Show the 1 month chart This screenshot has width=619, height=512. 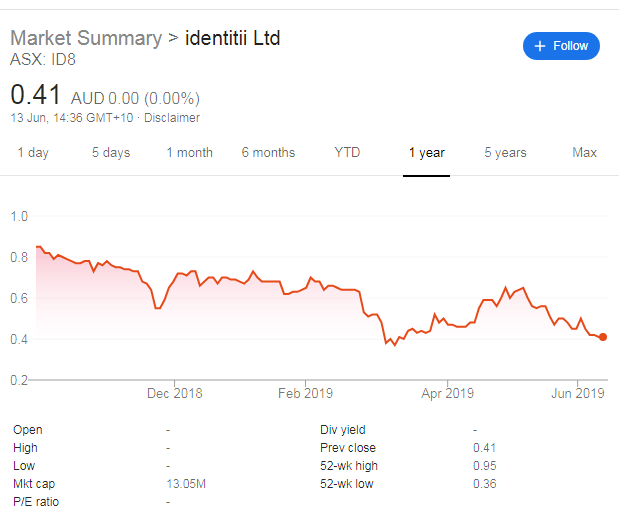189,153
